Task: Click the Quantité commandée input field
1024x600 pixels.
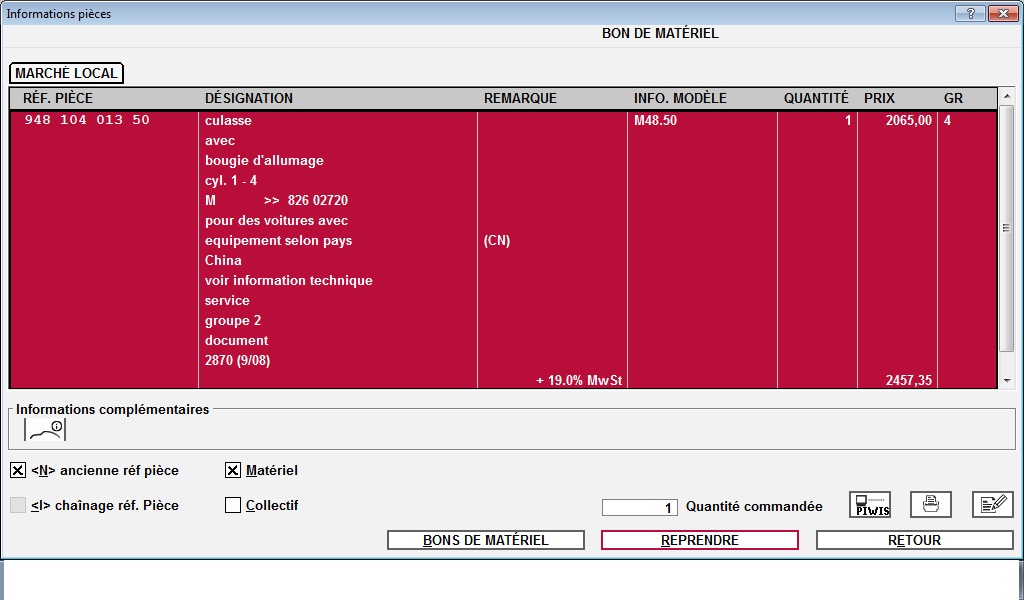Action: 640,507
